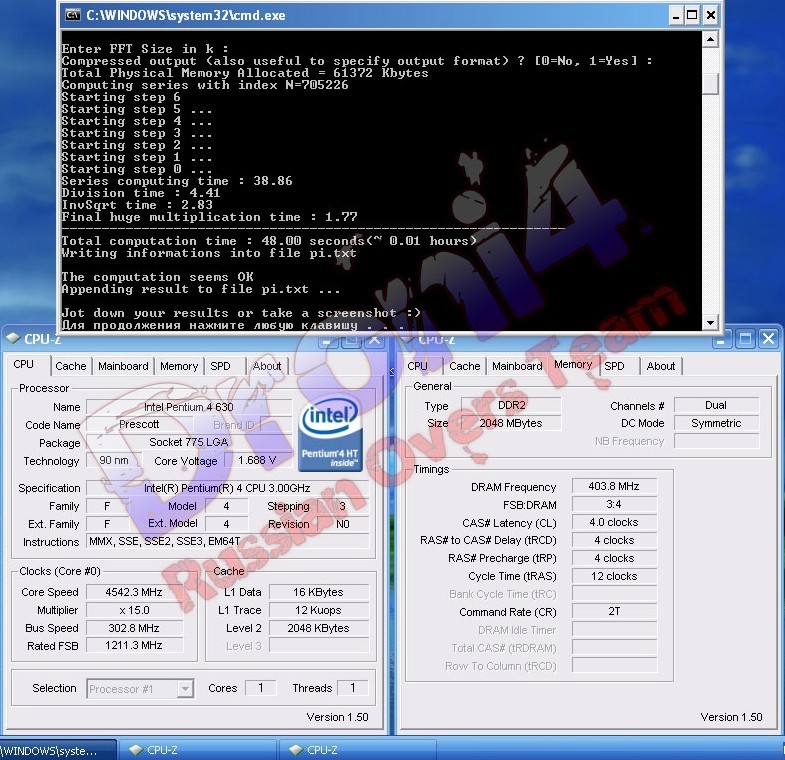The width and height of the screenshot is (785, 760).
Task: Open the Mainboard tab in left CPU-Z window
Action: [x=123, y=366]
